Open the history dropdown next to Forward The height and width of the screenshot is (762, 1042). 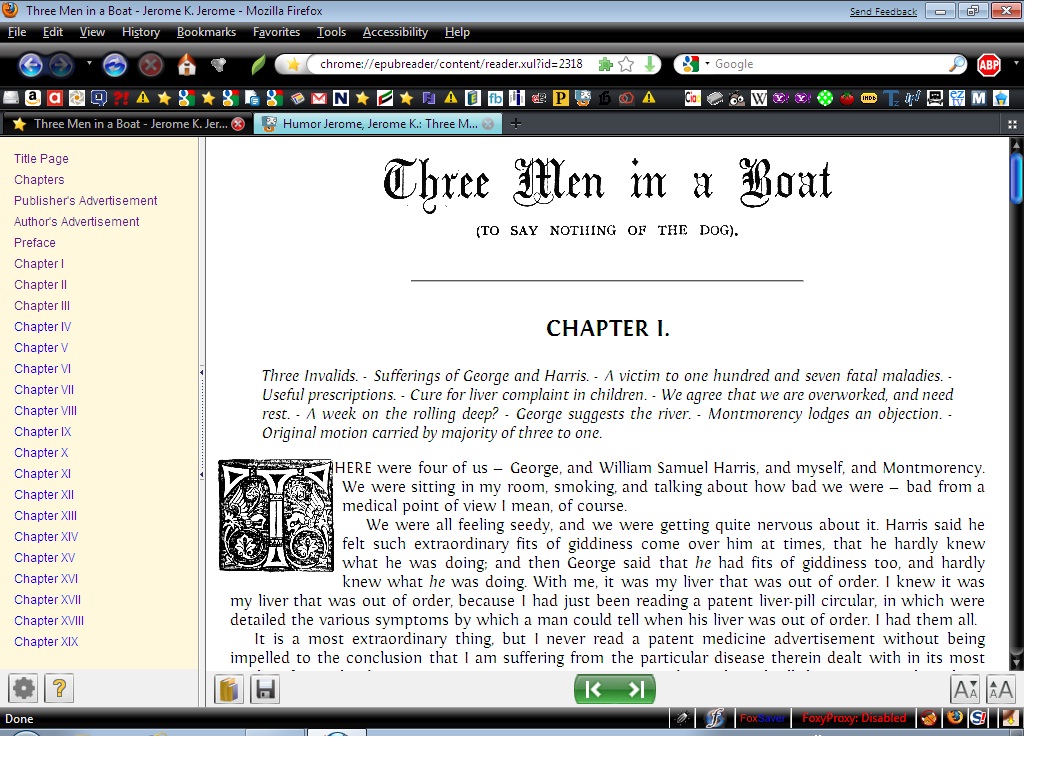pyautogui.click(x=88, y=64)
